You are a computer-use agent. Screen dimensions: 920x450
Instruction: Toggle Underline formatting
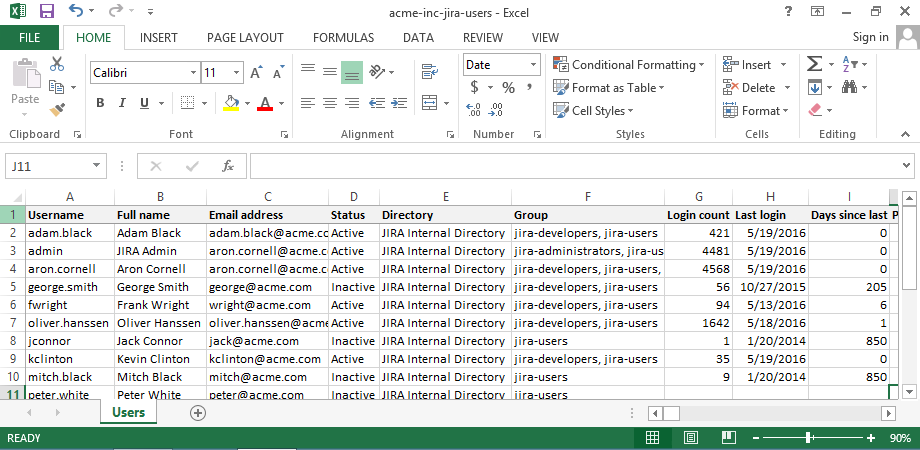pyautogui.click(x=144, y=103)
